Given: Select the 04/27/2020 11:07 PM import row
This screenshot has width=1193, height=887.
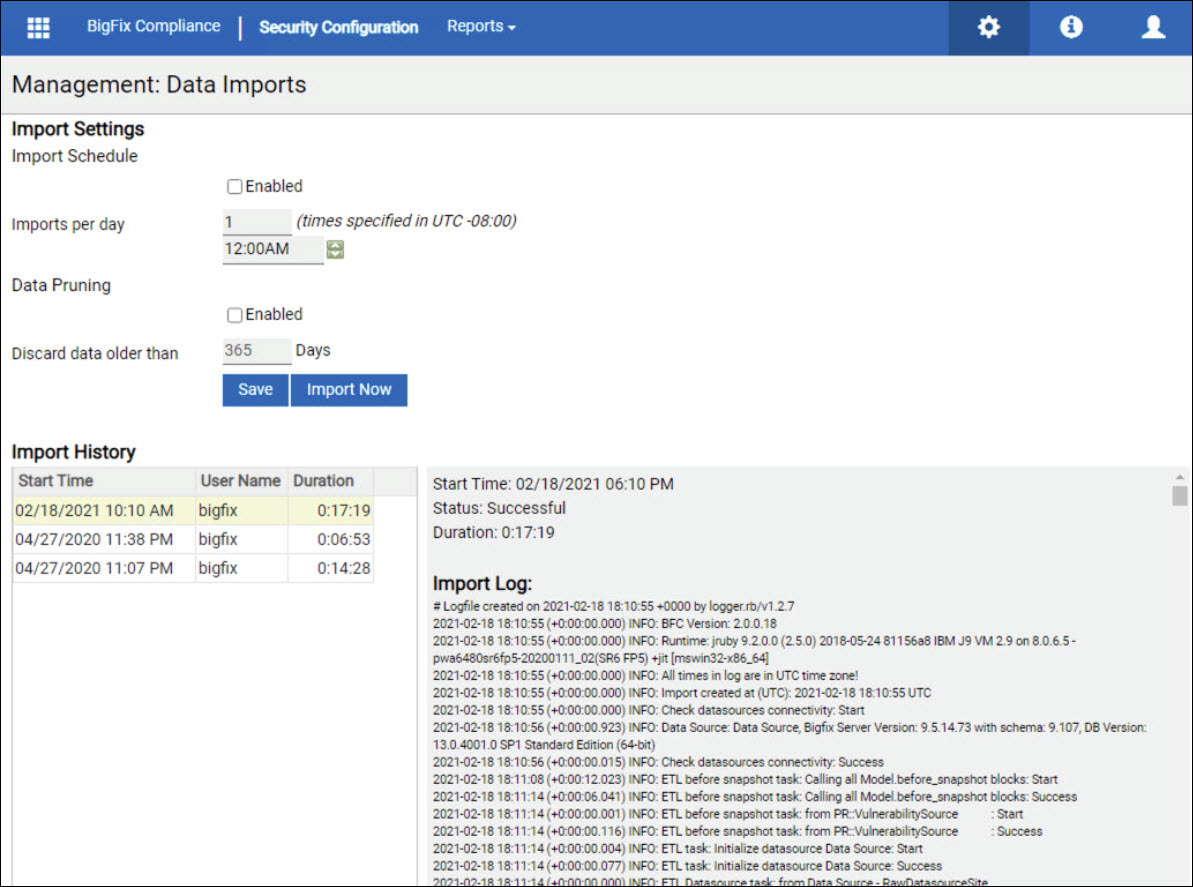Looking at the screenshot, I should (x=95, y=568).
